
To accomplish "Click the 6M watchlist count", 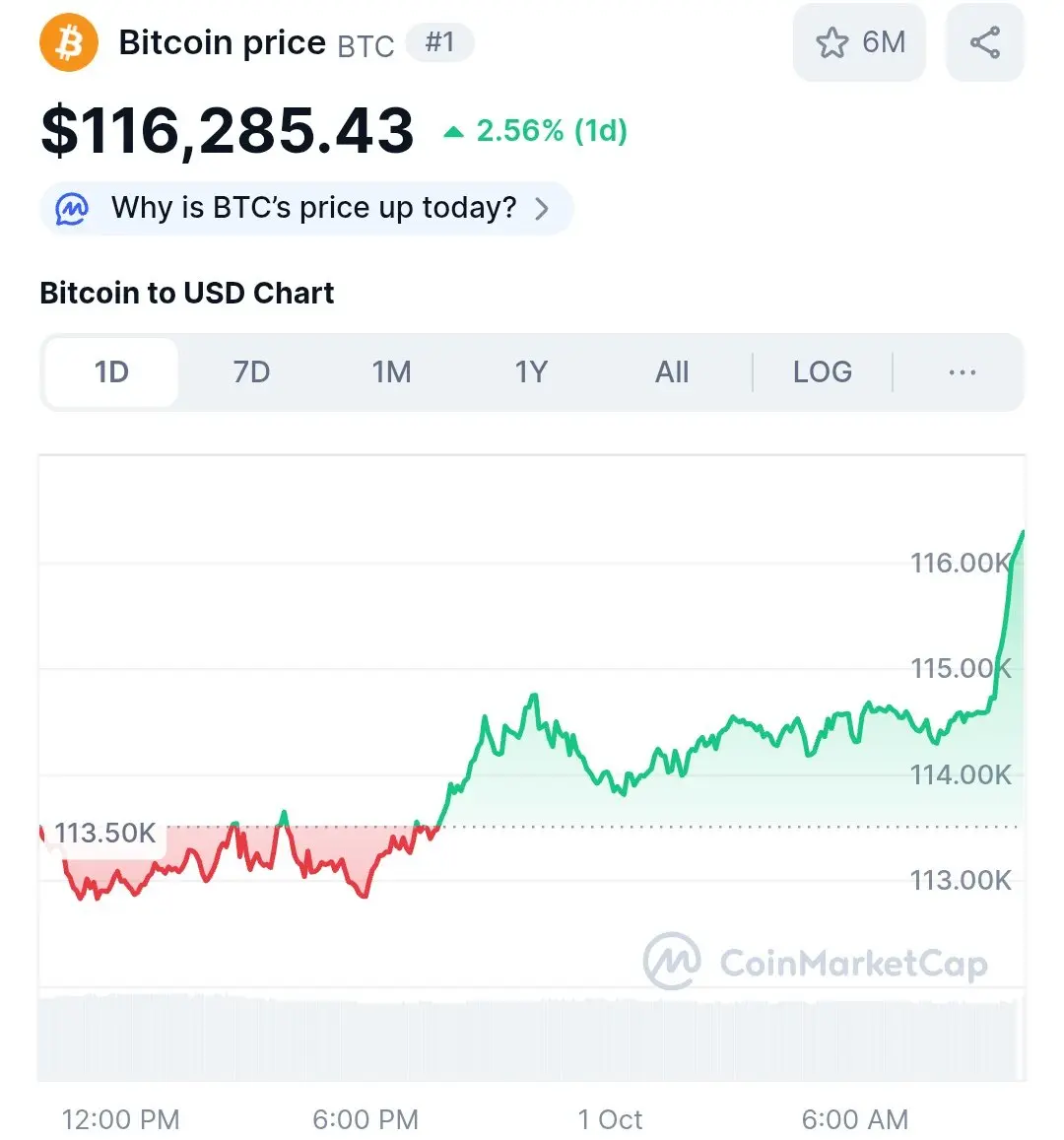I will (x=884, y=42).
